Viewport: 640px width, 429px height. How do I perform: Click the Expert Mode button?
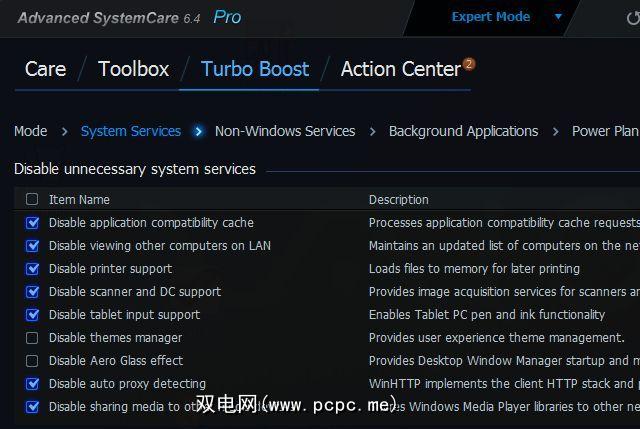point(490,17)
